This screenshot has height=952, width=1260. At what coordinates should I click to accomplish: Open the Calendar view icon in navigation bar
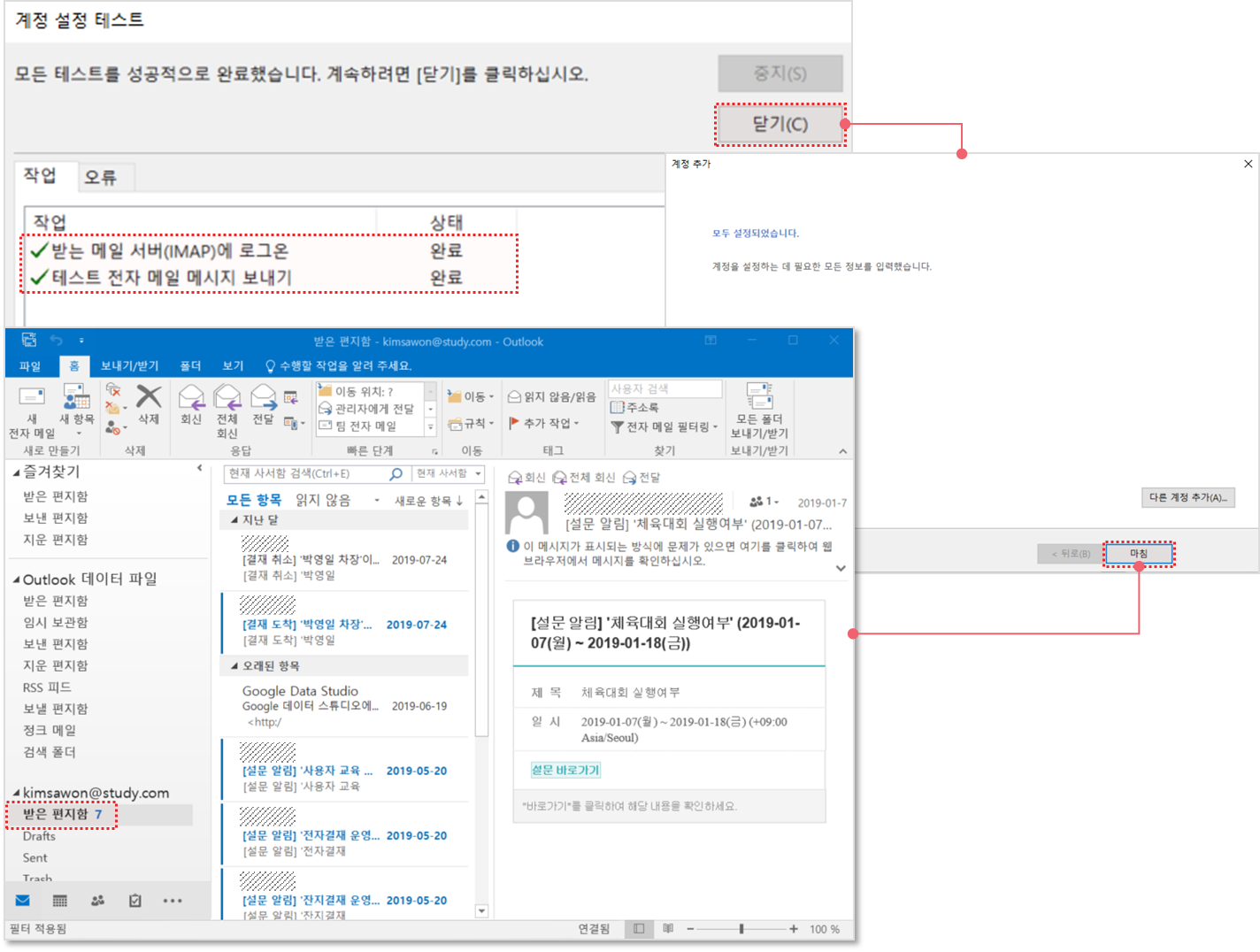(60, 901)
